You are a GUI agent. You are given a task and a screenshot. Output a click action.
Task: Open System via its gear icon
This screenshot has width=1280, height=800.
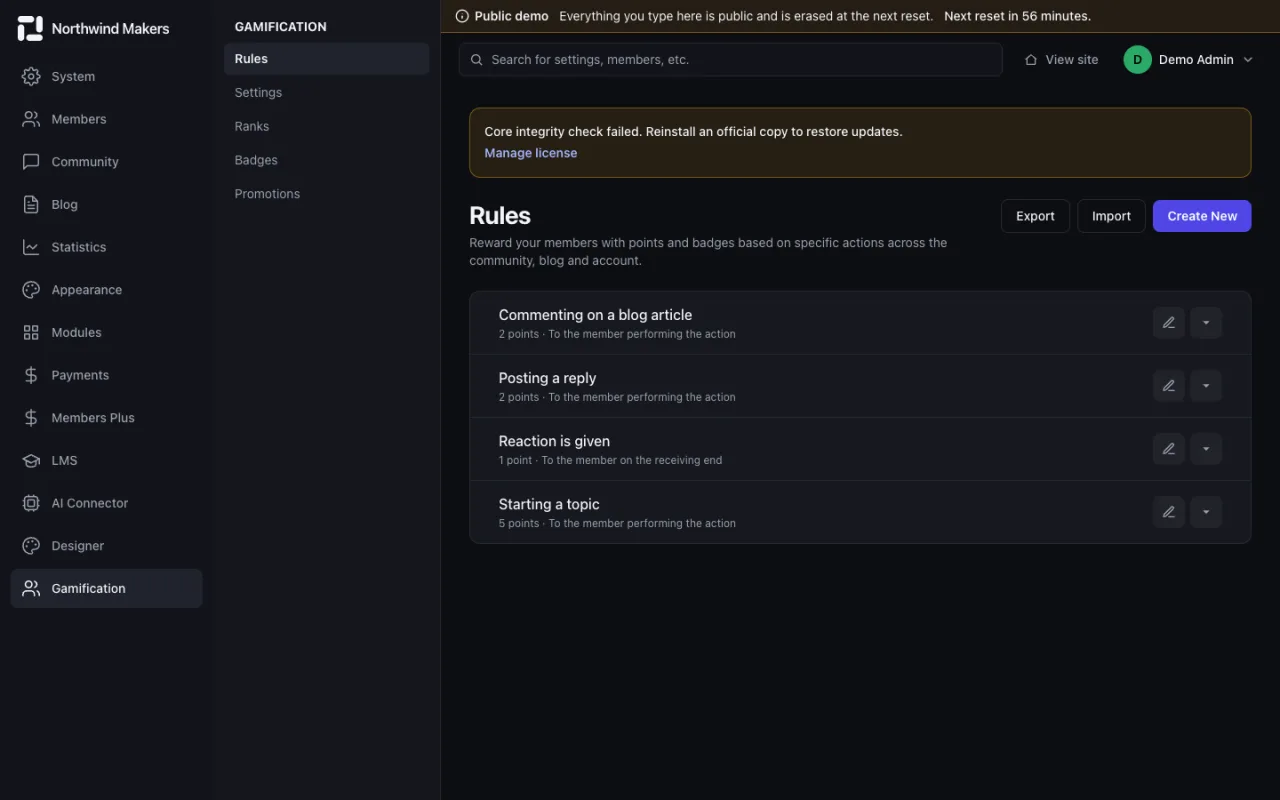31,76
